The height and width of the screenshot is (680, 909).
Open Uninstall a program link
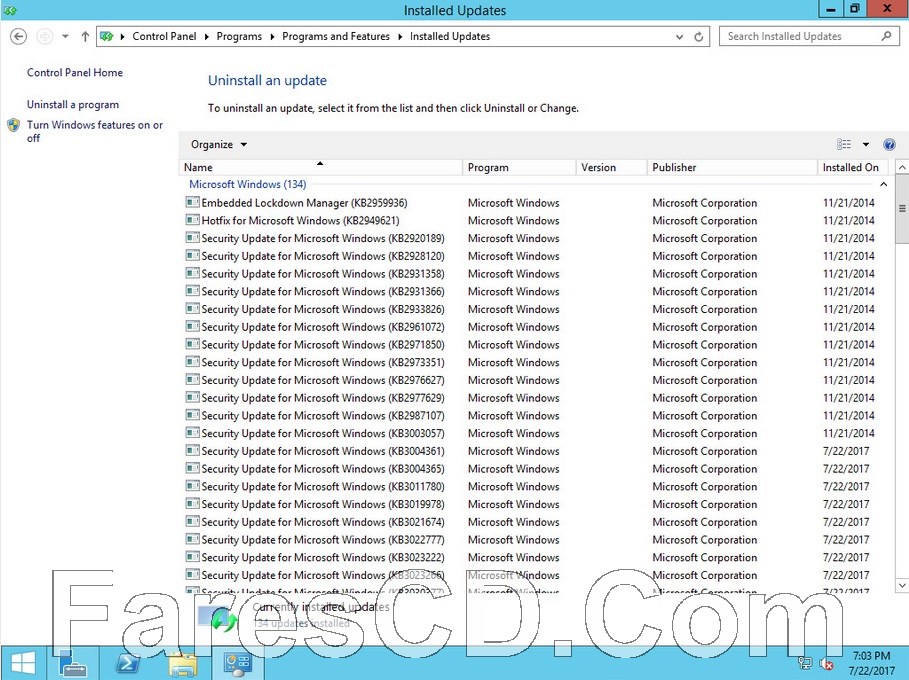(72, 104)
